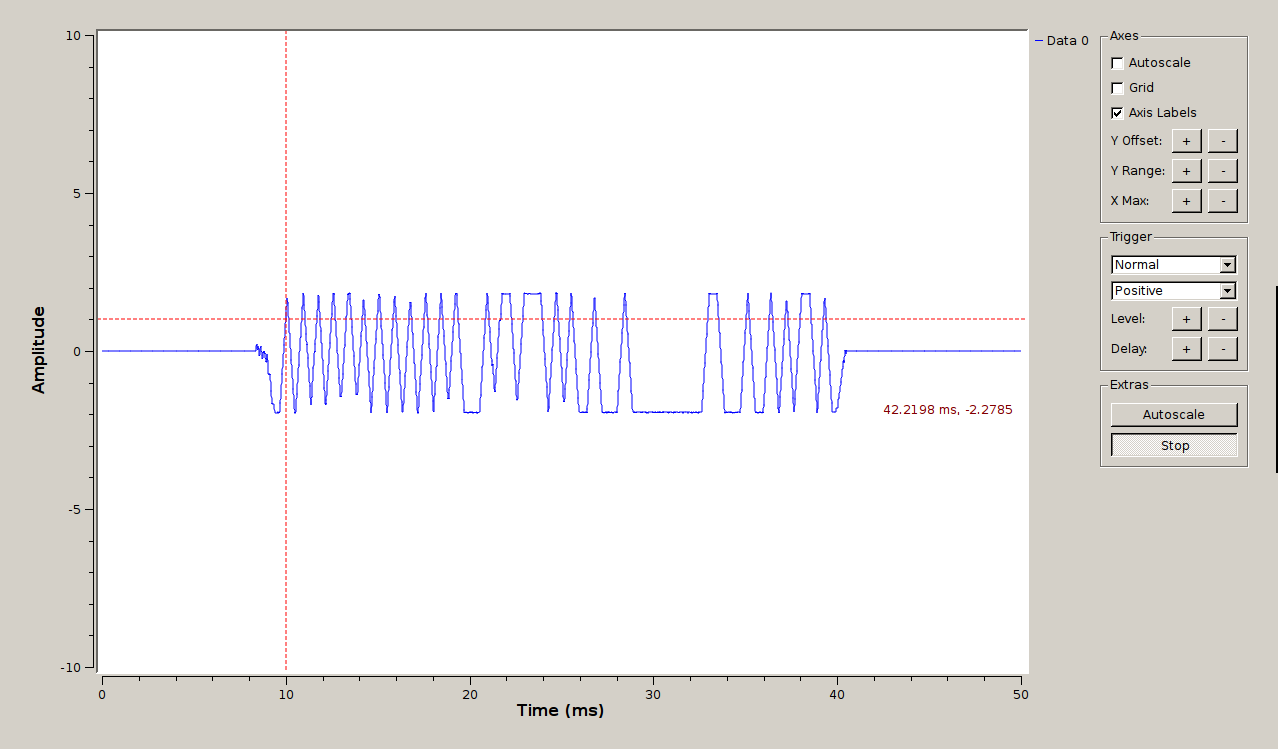
Task: Decrease X Max with minus button
Action: point(1222,201)
